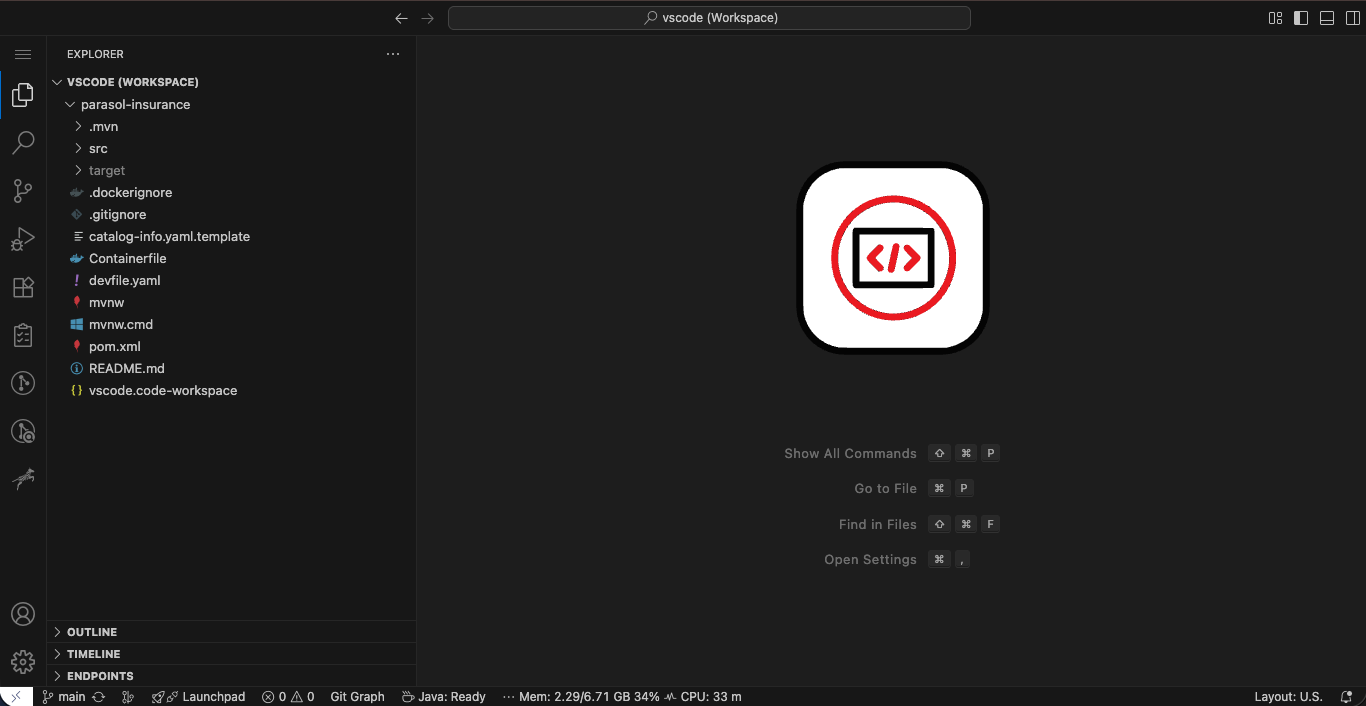Open the Manage gear icon
The width and height of the screenshot is (1366, 706).
click(23, 662)
